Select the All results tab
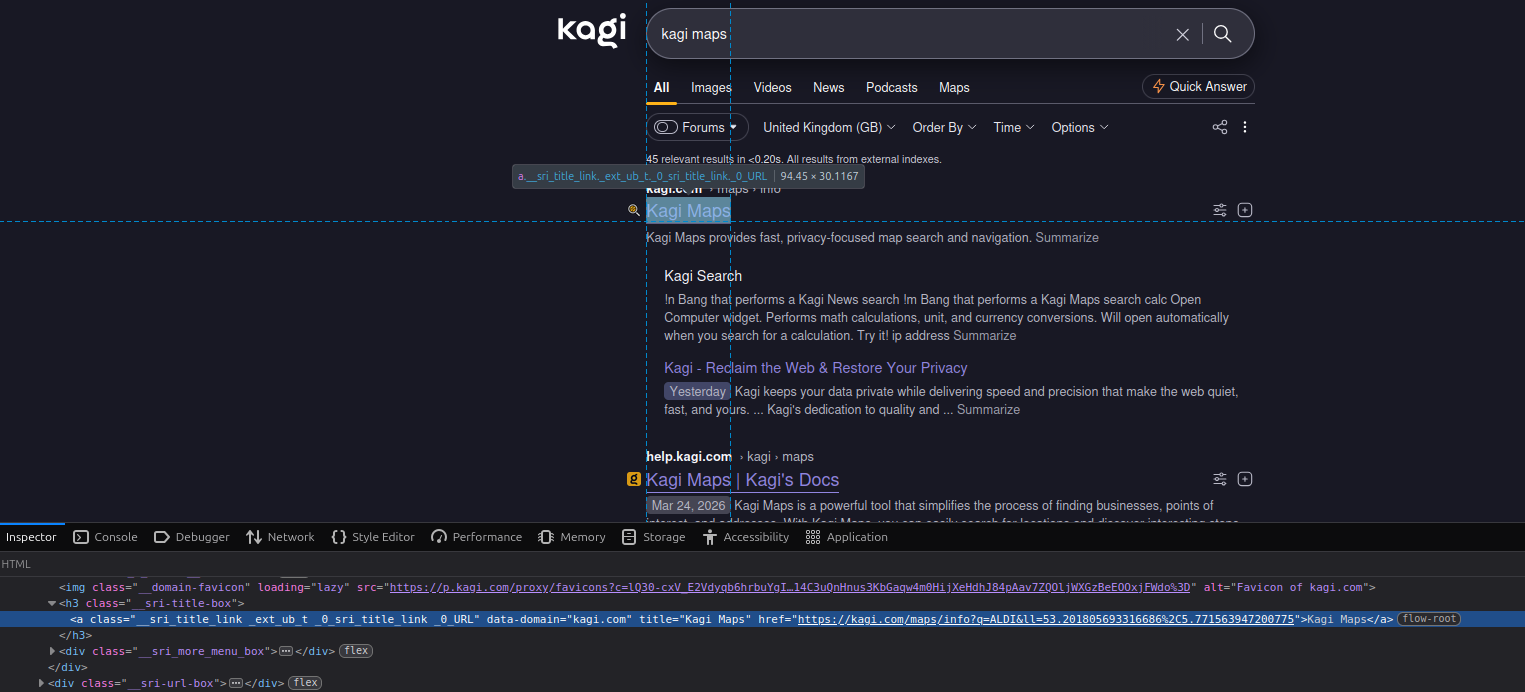This screenshot has height=692, width=1525. pyautogui.click(x=661, y=87)
